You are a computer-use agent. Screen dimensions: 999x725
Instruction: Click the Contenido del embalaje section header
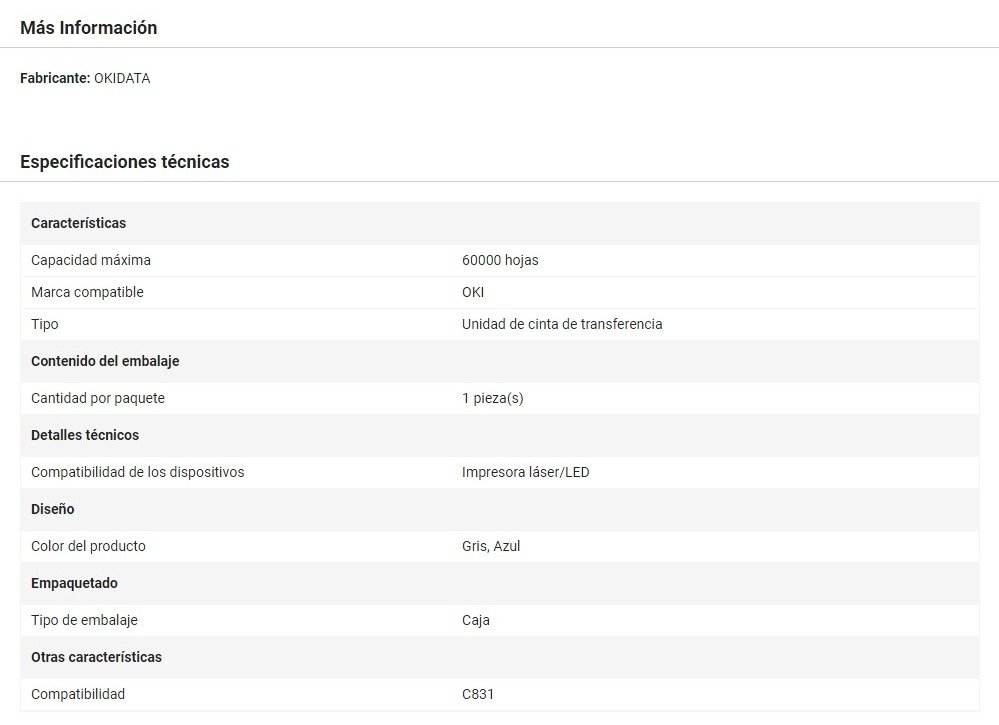(x=105, y=361)
